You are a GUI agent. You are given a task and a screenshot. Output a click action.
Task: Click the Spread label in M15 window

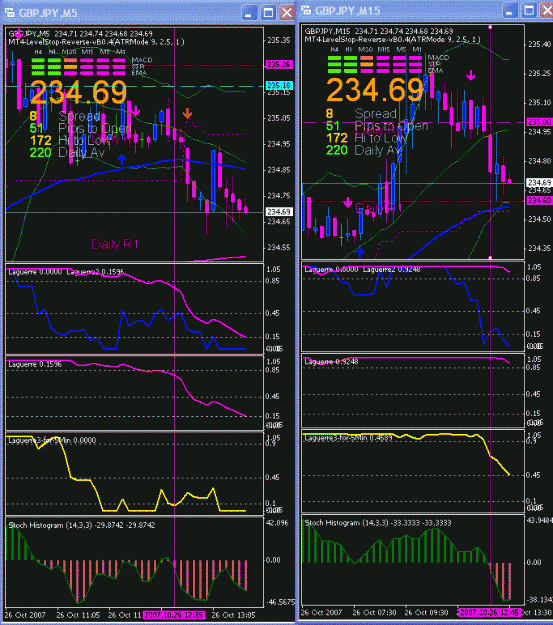click(376, 114)
